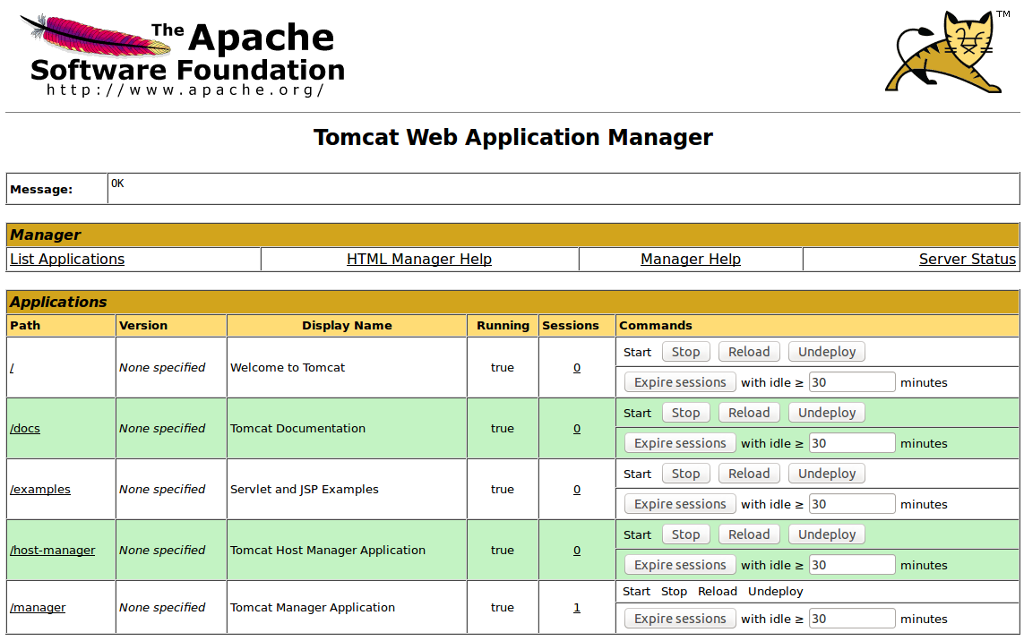Reload the Tomcat Documentation application
This screenshot has height=641, width=1024.
(x=749, y=413)
